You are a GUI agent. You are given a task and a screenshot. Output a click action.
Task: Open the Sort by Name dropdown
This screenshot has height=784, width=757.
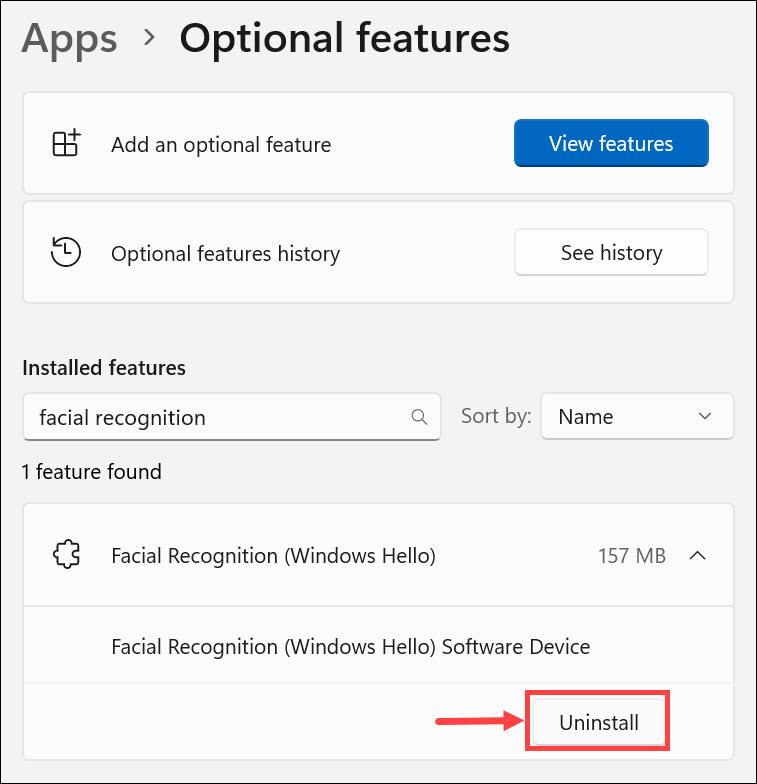[x=636, y=417]
